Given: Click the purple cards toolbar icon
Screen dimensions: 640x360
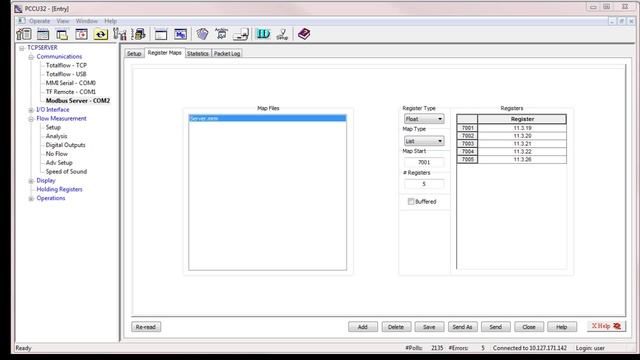Looking at the screenshot, I should (202, 34).
